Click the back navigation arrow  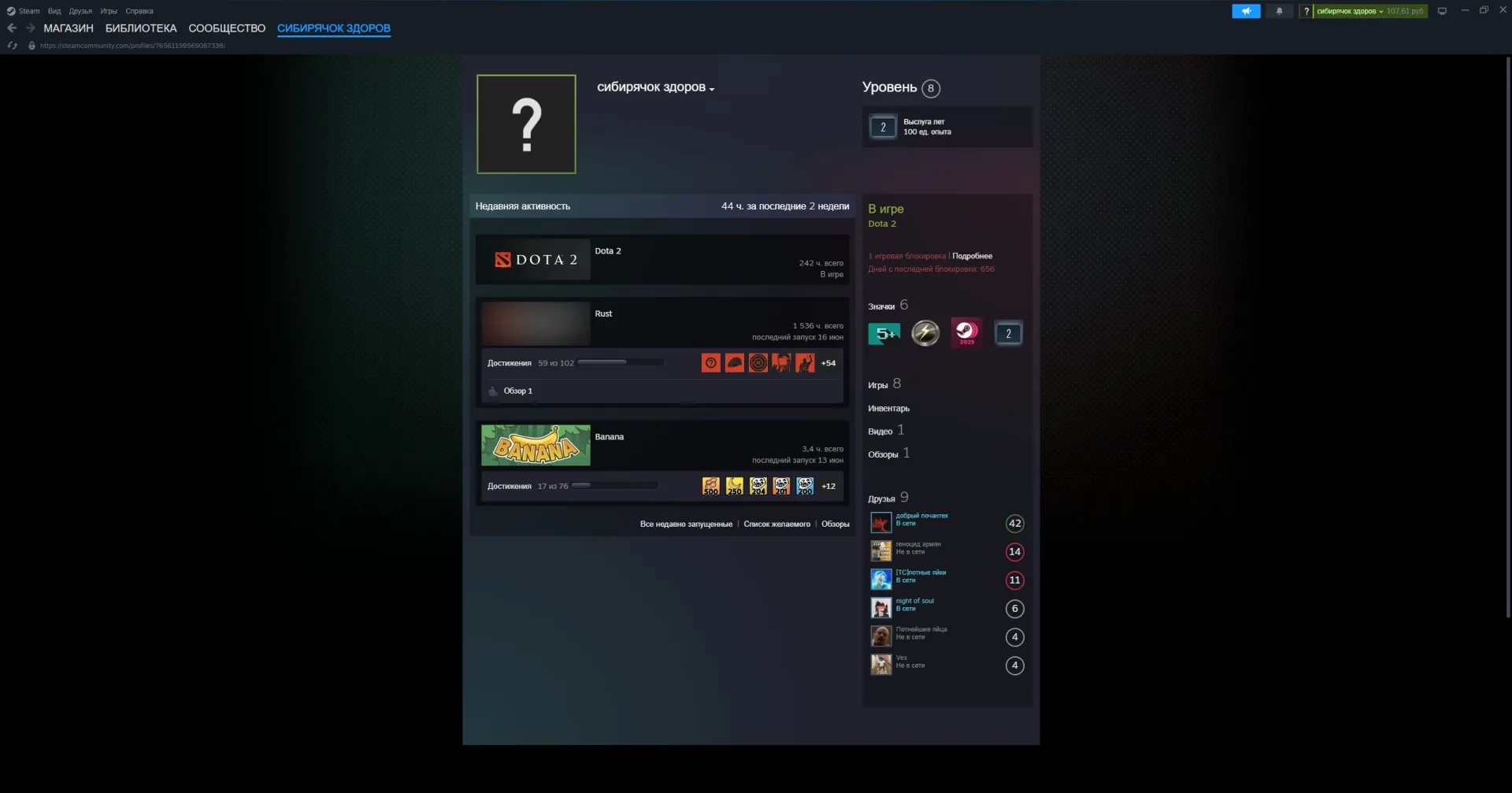click(x=12, y=28)
